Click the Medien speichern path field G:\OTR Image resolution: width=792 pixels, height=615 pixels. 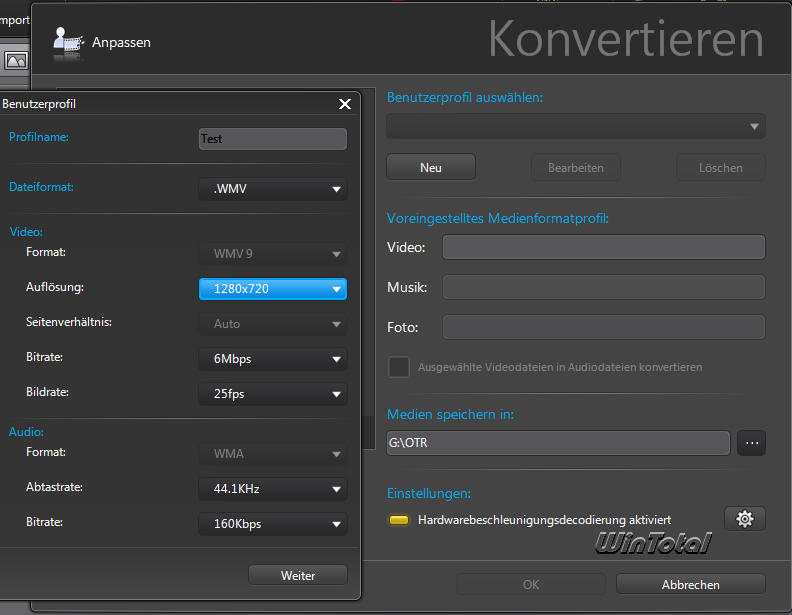tap(558, 443)
